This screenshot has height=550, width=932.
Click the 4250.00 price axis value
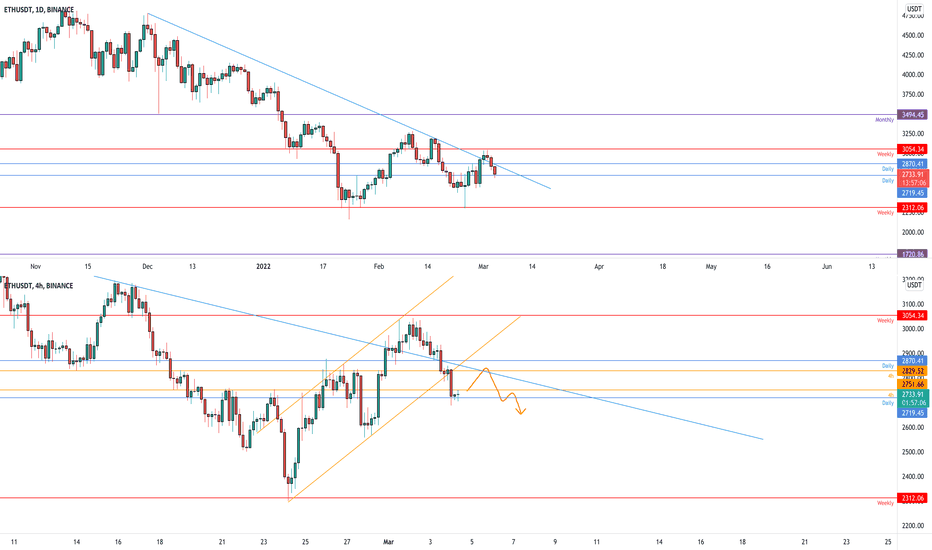pos(913,55)
